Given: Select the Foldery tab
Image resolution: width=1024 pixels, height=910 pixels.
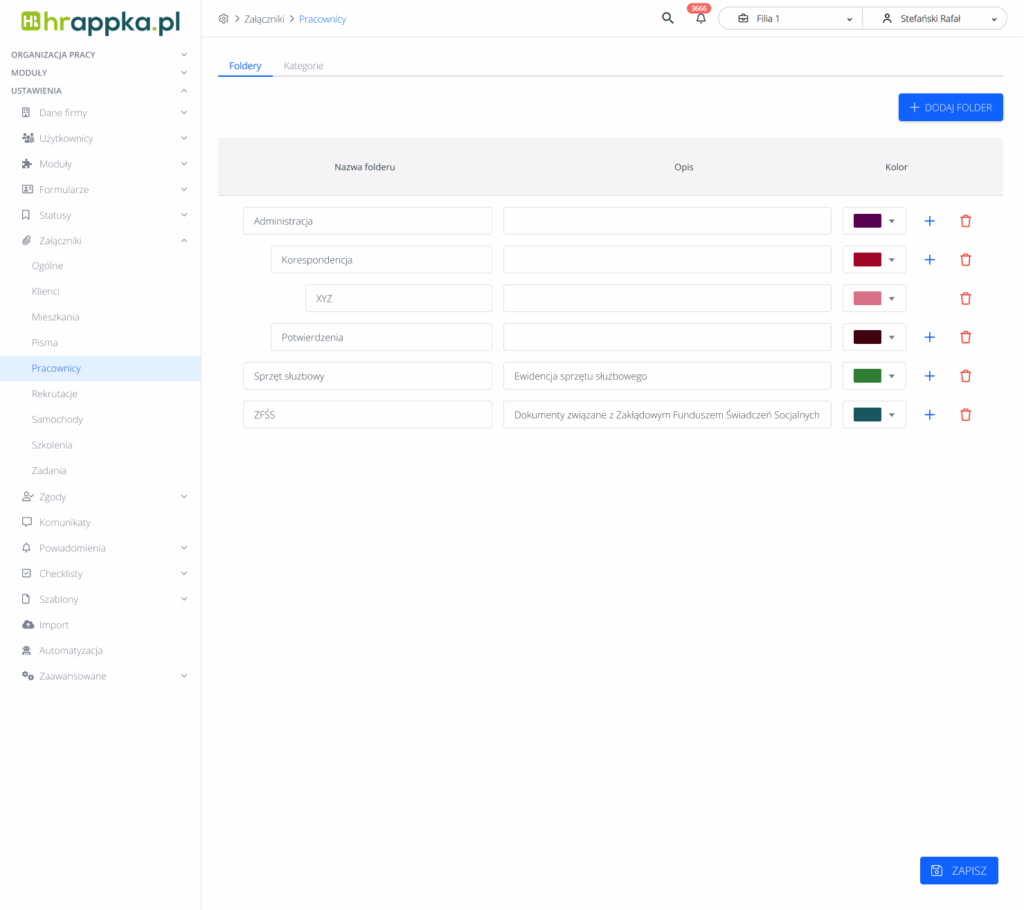Looking at the screenshot, I should pyautogui.click(x=245, y=66).
